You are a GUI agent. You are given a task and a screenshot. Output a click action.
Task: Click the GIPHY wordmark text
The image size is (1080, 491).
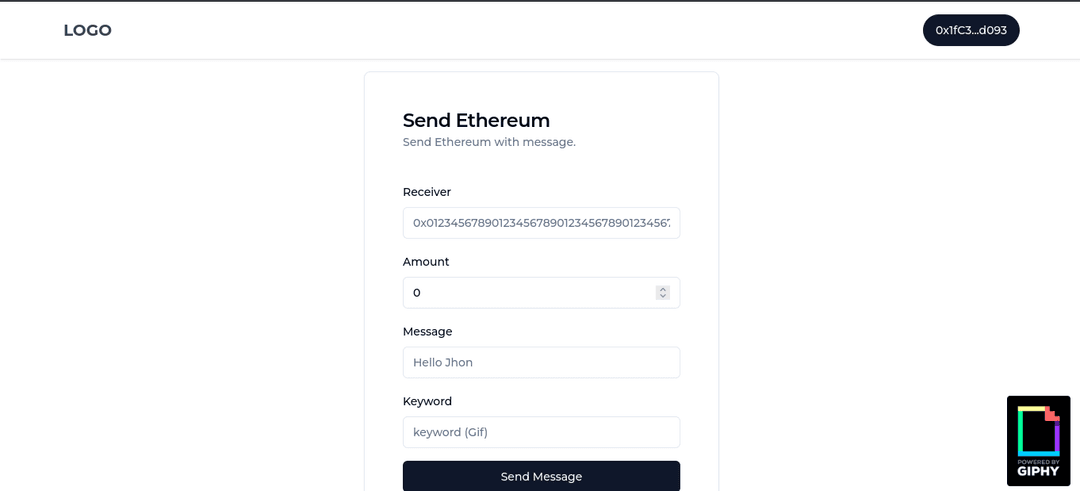coord(1038,471)
